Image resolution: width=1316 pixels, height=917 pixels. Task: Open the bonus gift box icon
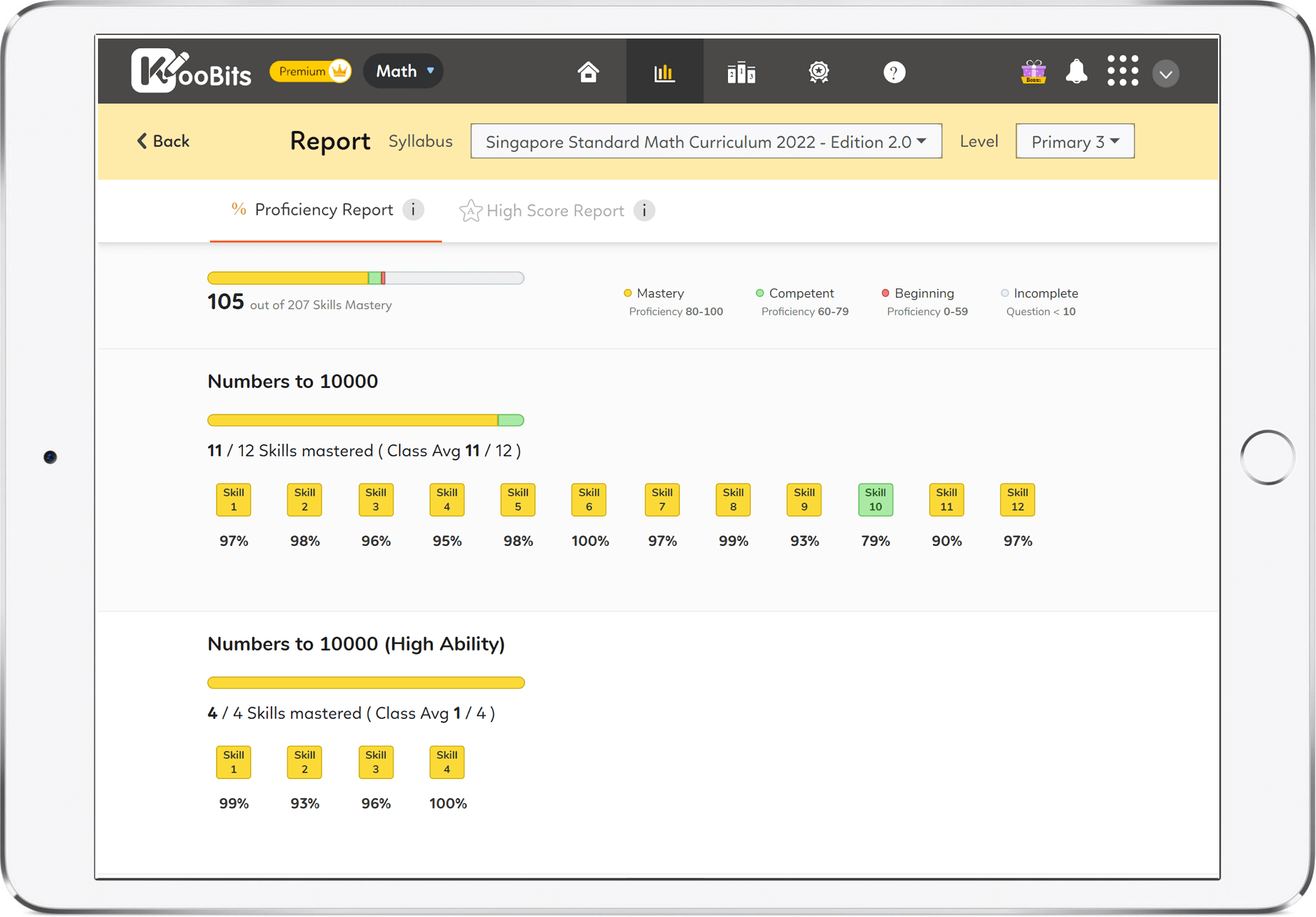coord(1033,72)
